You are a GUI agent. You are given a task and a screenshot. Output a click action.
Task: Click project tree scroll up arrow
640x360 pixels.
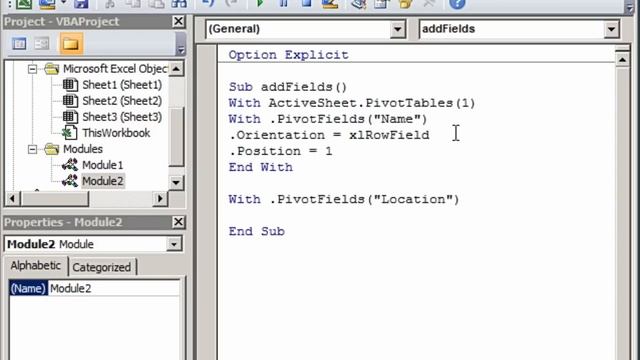(x=176, y=69)
